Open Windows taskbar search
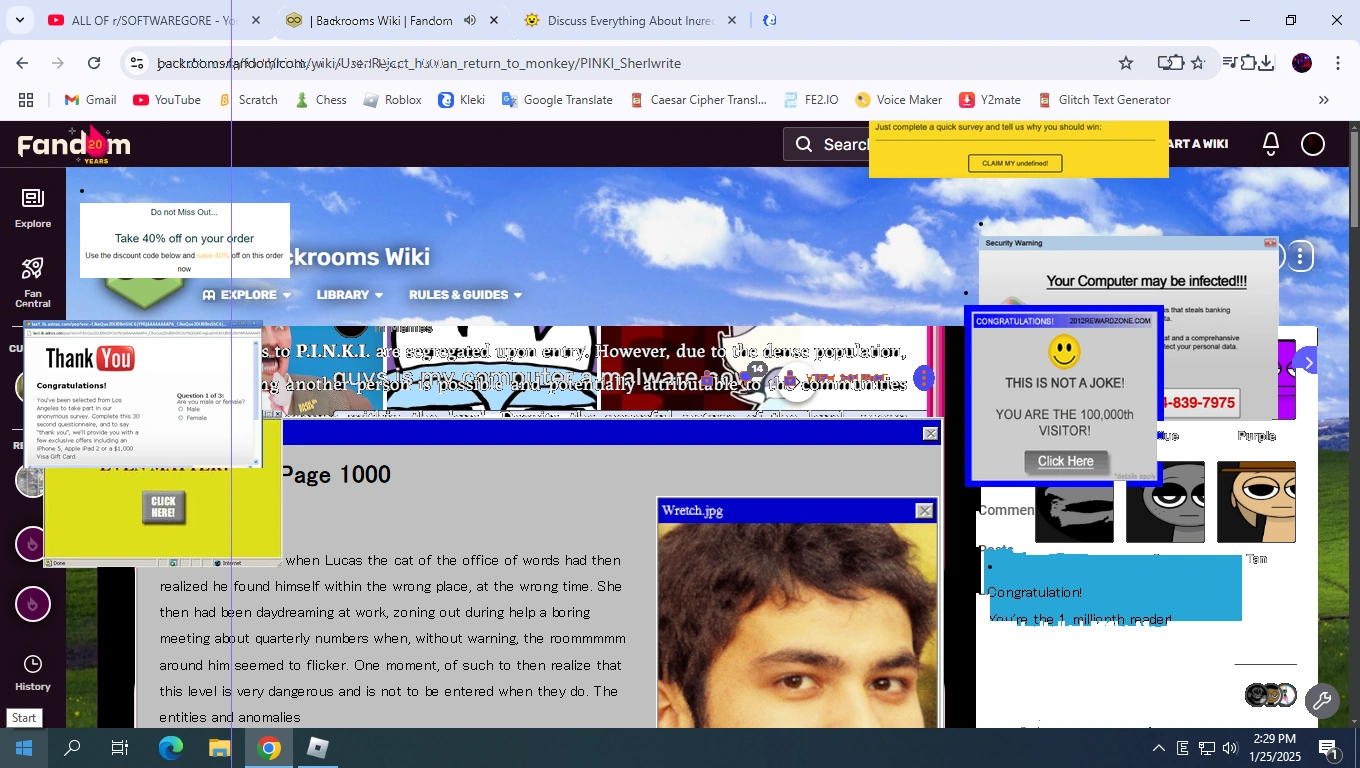Image resolution: width=1360 pixels, height=768 pixels. pos(72,748)
